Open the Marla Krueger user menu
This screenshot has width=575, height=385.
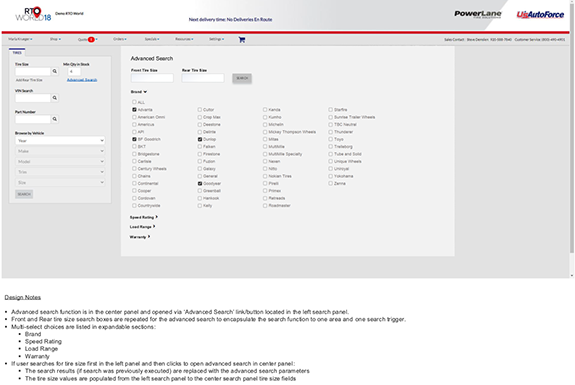click(x=20, y=39)
